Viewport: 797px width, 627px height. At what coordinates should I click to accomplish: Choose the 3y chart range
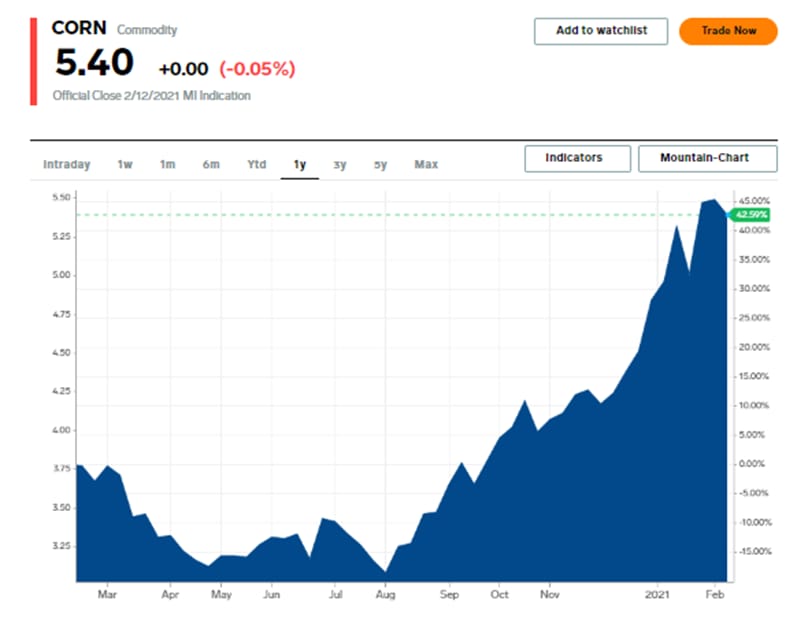pos(340,165)
